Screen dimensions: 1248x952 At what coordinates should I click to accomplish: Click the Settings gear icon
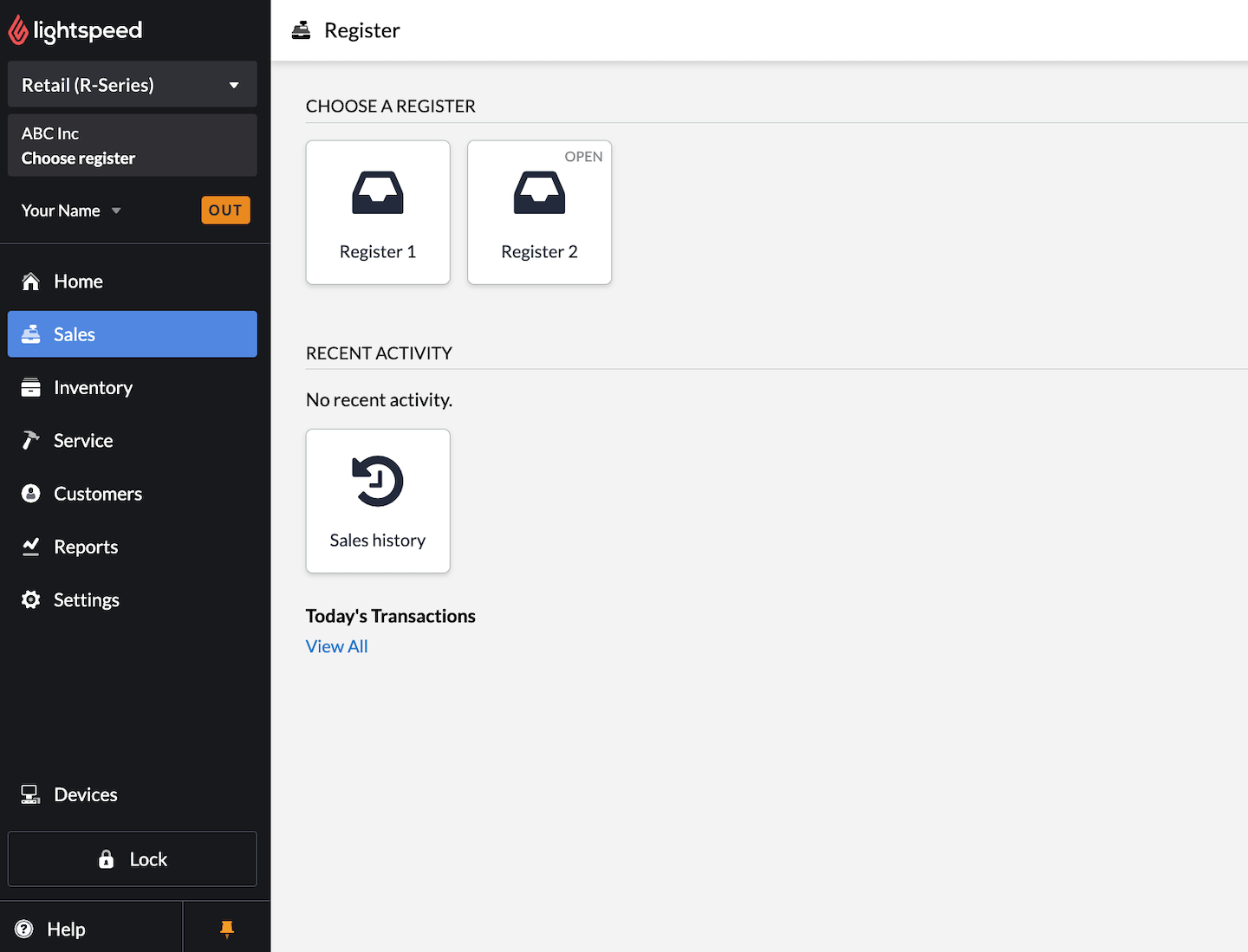click(31, 599)
